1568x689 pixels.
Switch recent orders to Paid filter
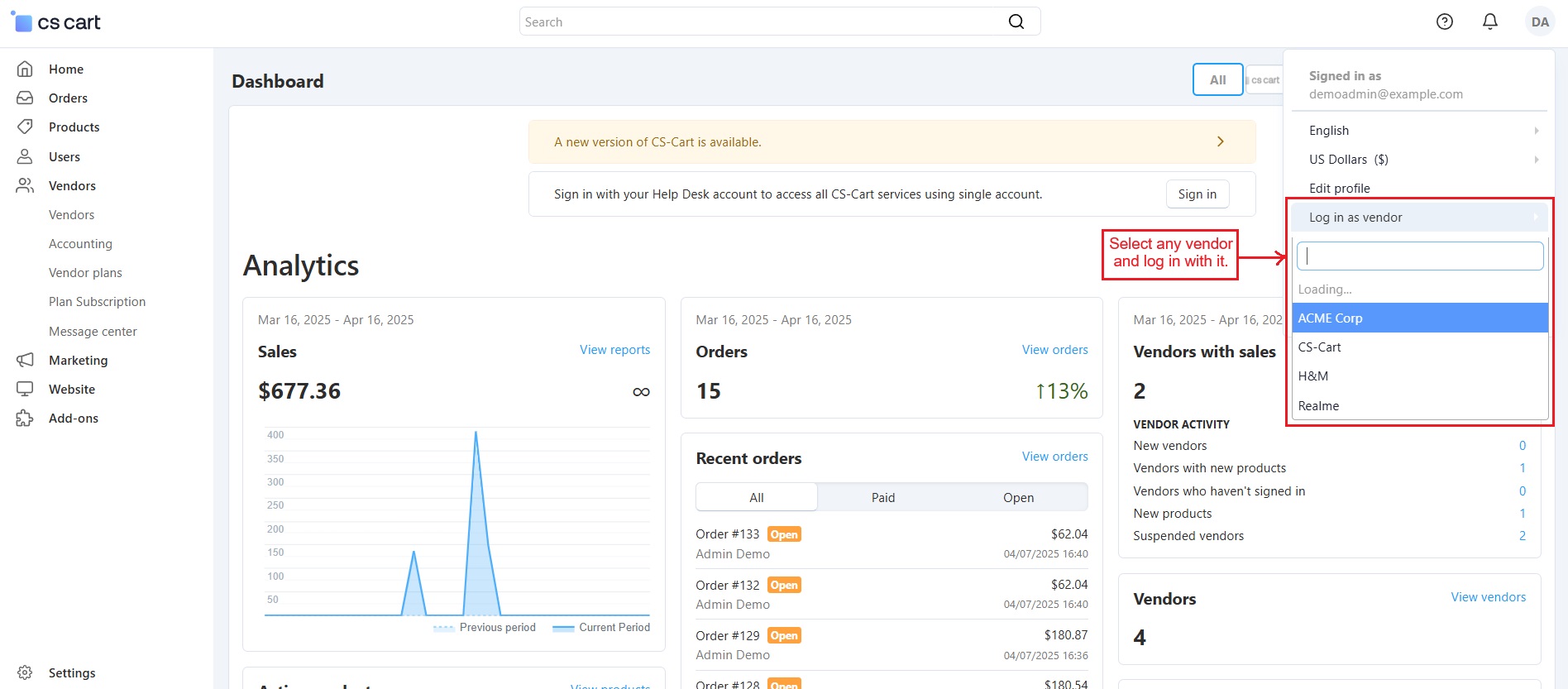point(882,498)
